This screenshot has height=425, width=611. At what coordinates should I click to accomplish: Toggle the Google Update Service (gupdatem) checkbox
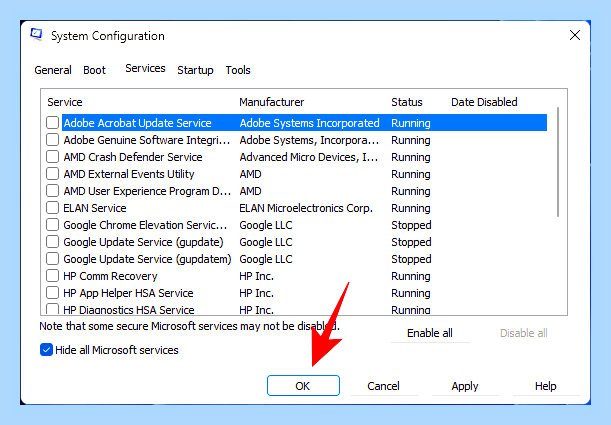point(52,259)
